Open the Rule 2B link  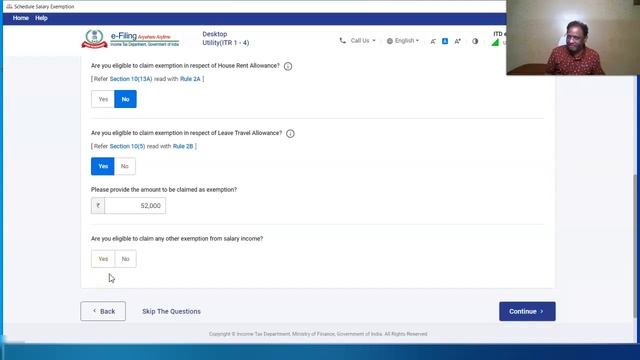coord(183,146)
